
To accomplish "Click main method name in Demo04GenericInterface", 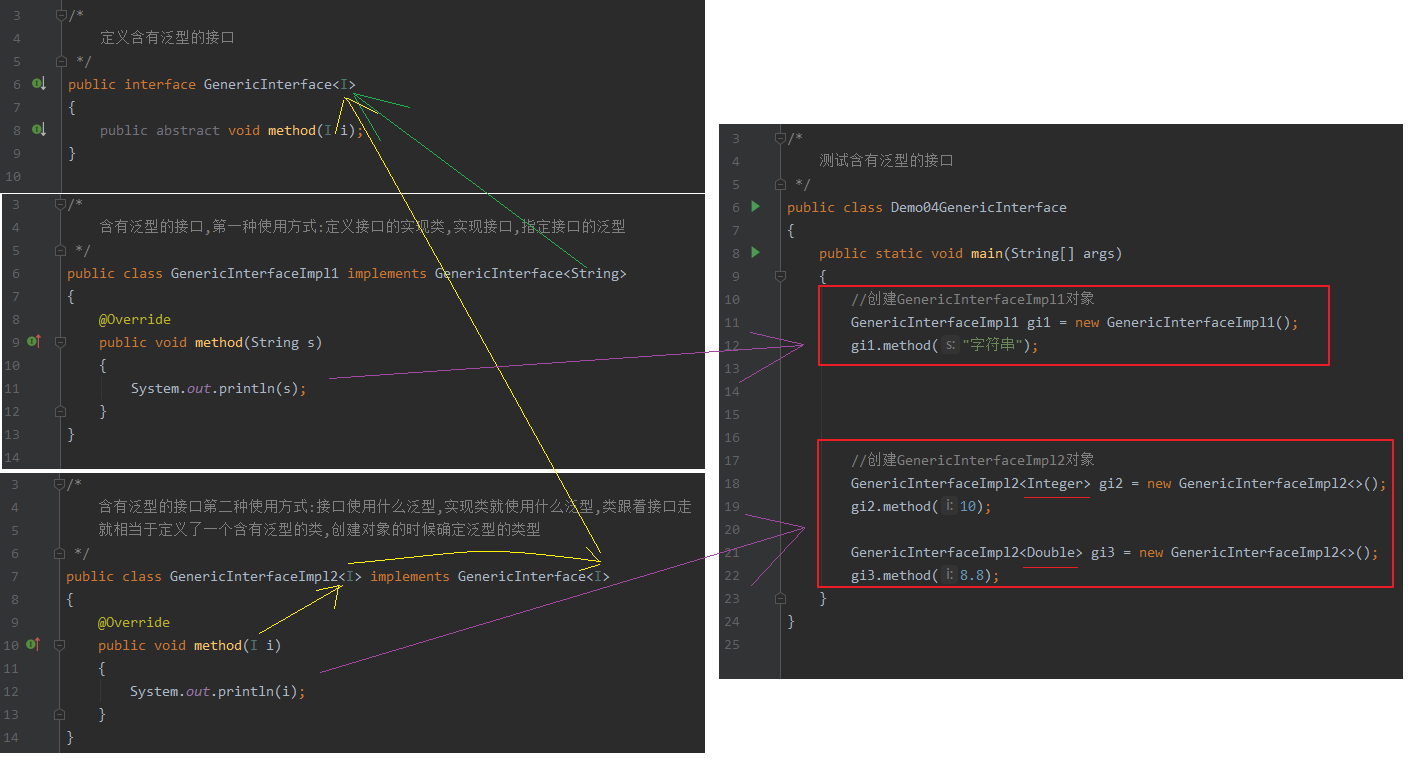I will (987, 253).
